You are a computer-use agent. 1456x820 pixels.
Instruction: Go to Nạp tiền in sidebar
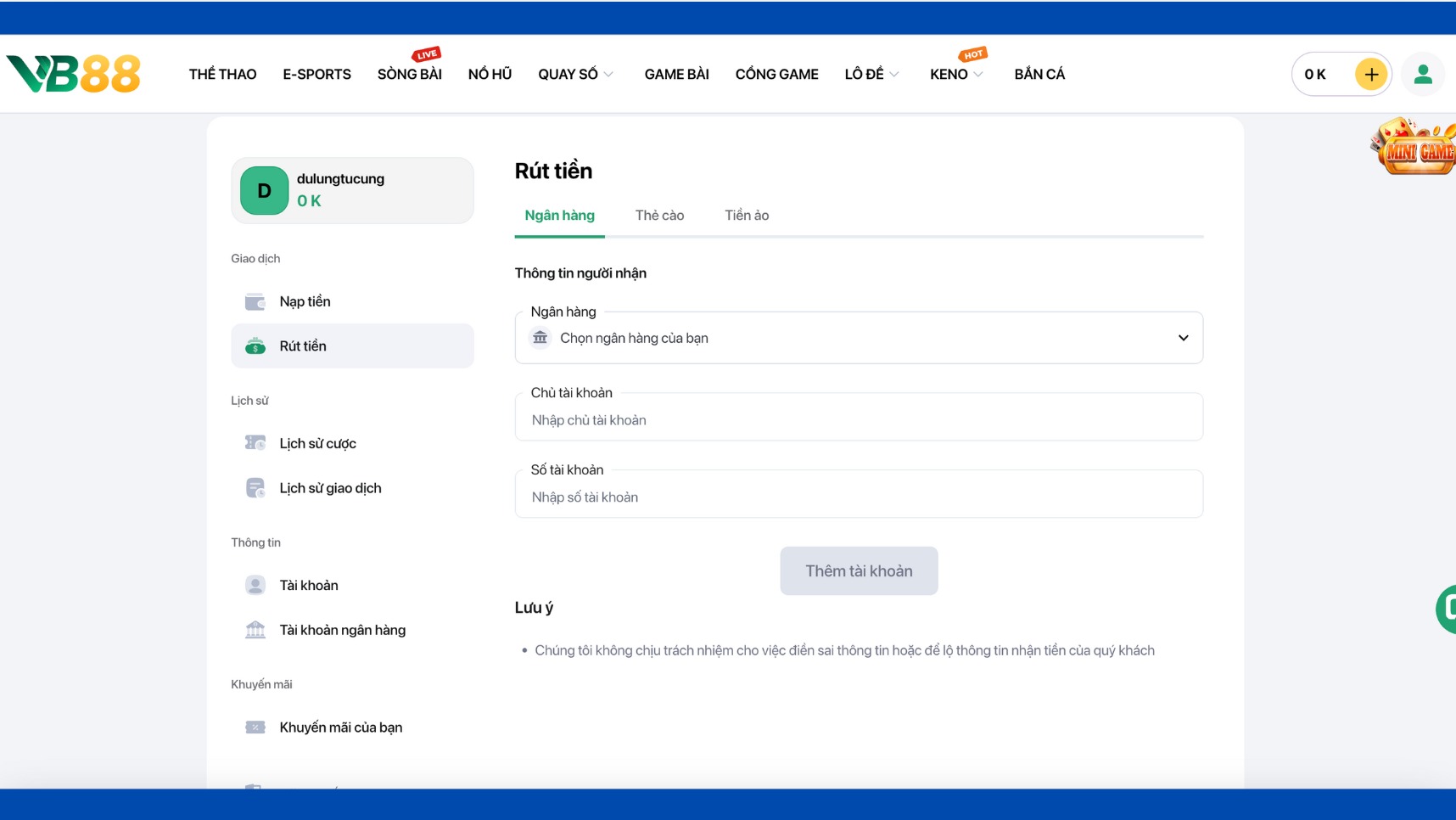352,301
